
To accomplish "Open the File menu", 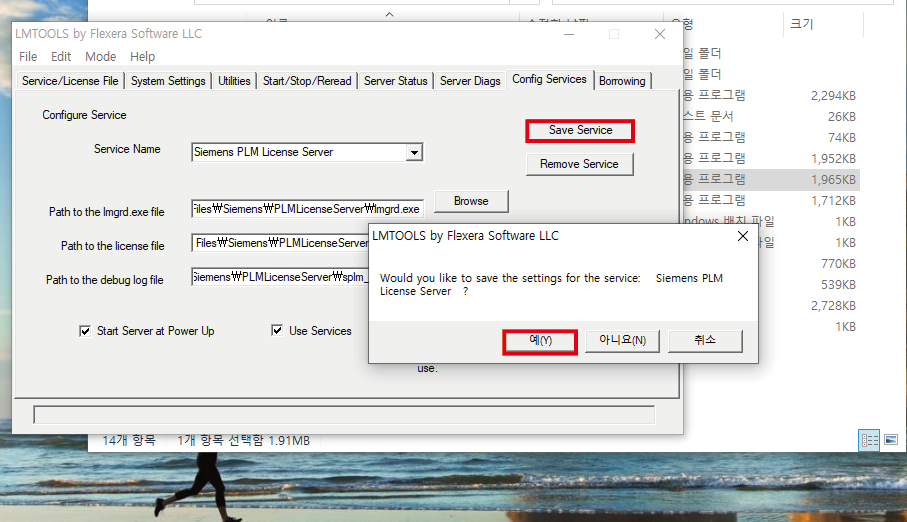I will tap(28, 57).
